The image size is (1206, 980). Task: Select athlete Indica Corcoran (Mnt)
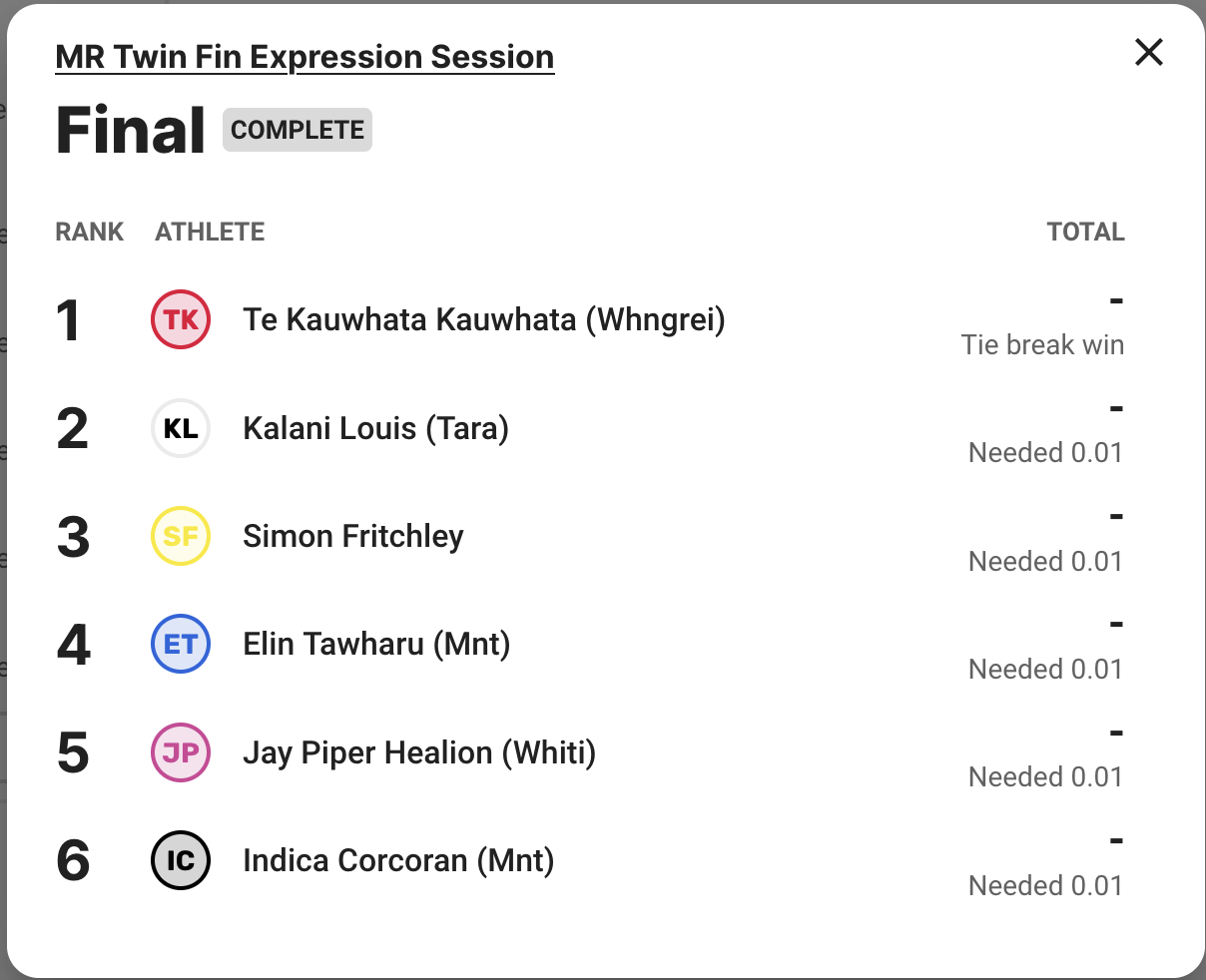coord(398,860)
